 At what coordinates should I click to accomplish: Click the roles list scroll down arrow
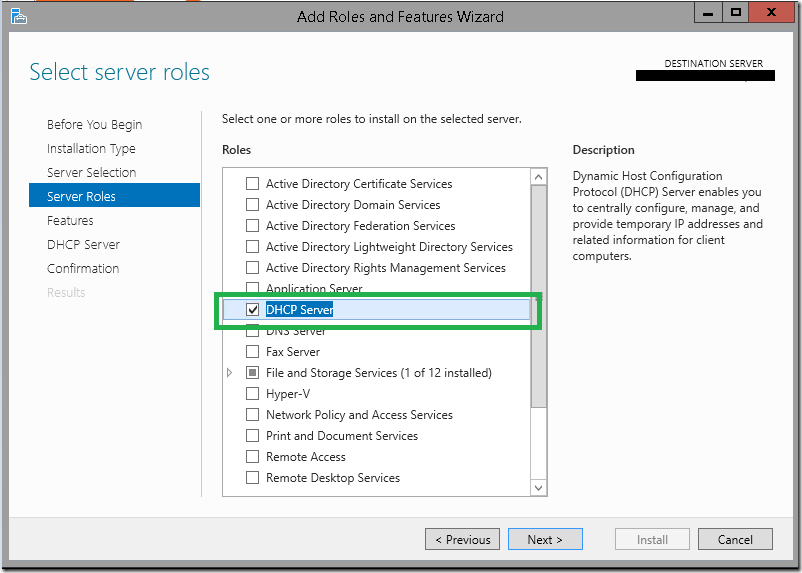pos(539,488)
